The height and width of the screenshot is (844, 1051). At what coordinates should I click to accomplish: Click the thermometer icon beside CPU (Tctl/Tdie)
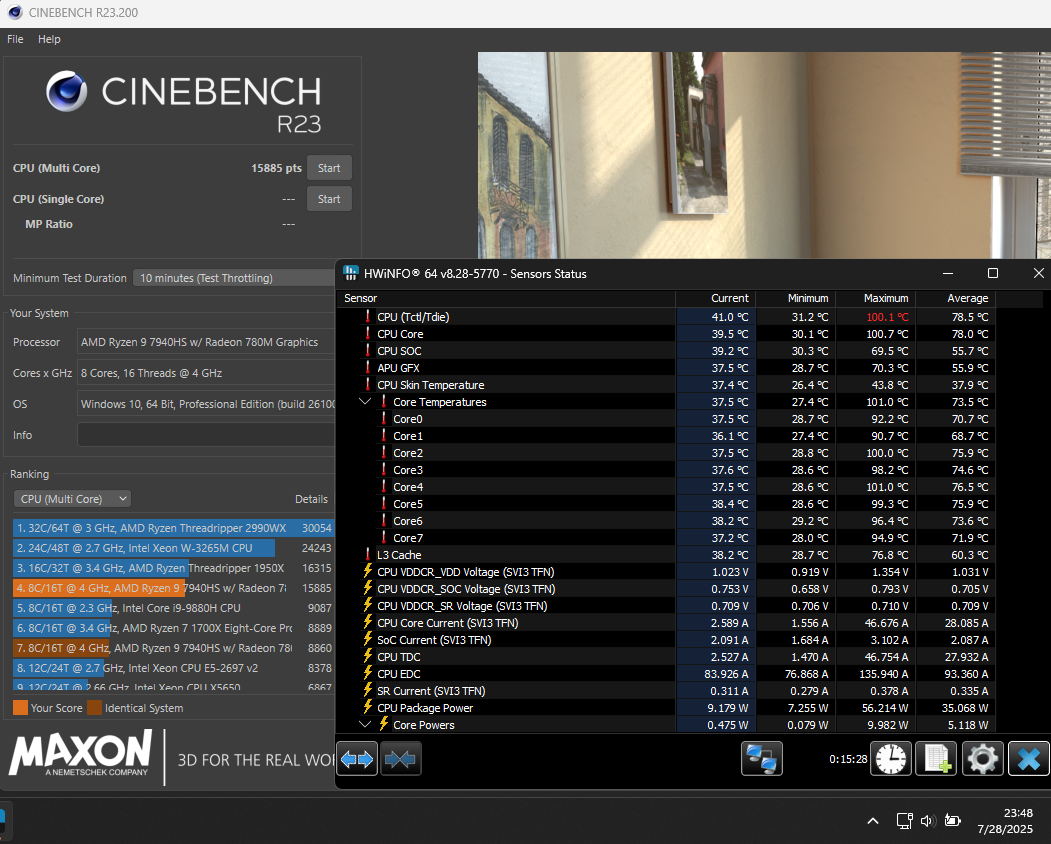[x=367, y=316]
